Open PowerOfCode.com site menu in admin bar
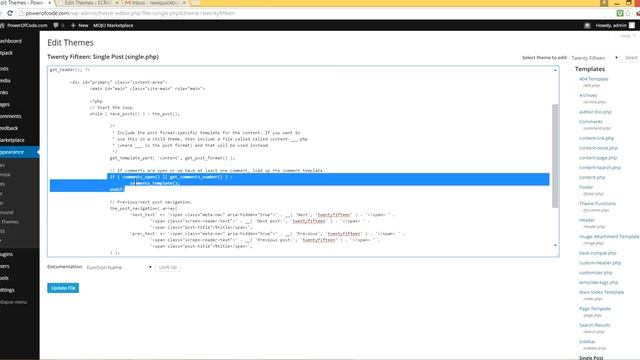Screen dimensions: 640x360 point(24,25)
